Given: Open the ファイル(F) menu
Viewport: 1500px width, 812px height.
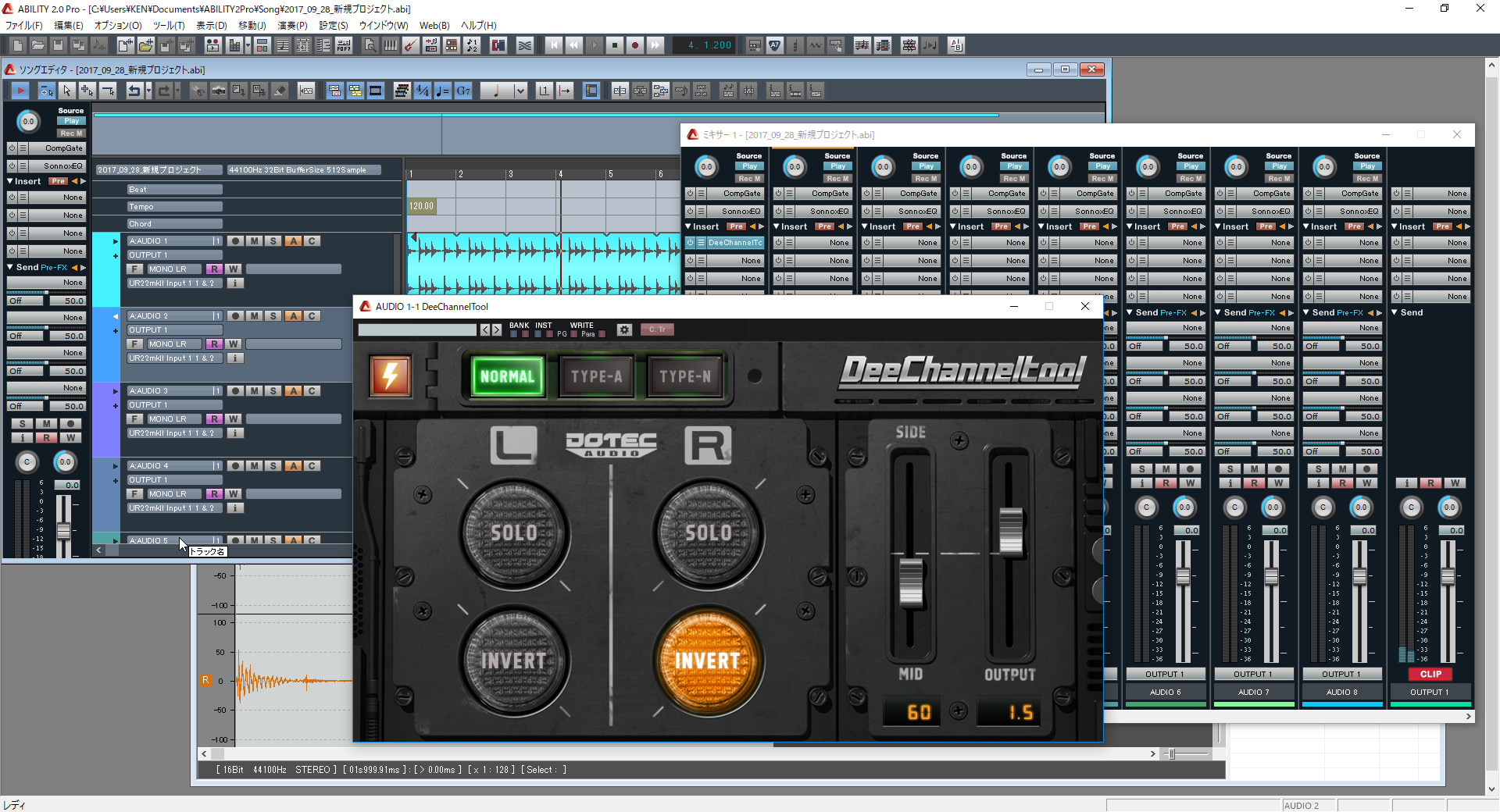Looking at the screenshot, I should pyautogui.click(x=24, y=25).
